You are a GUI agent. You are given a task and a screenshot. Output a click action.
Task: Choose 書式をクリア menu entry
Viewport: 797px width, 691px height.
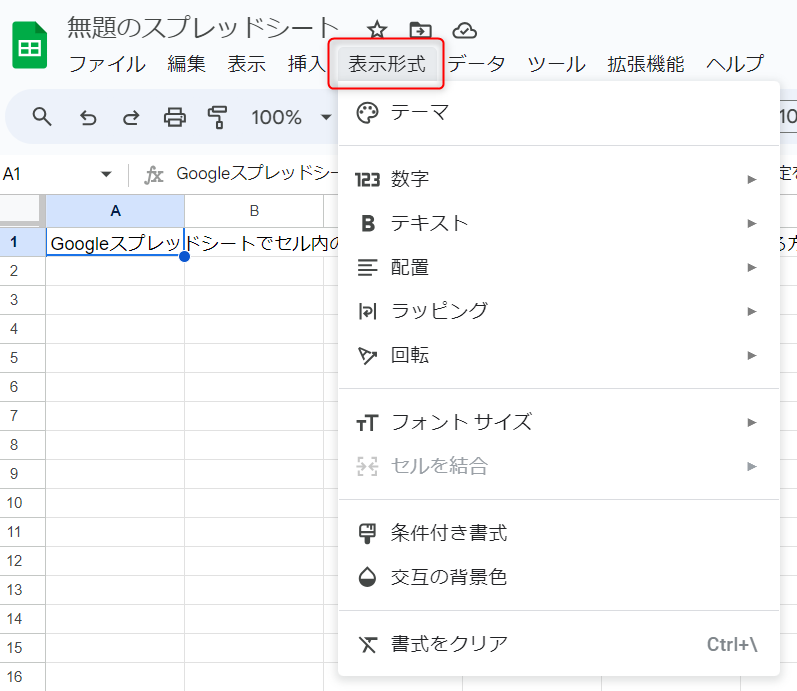tap(559, 644)
